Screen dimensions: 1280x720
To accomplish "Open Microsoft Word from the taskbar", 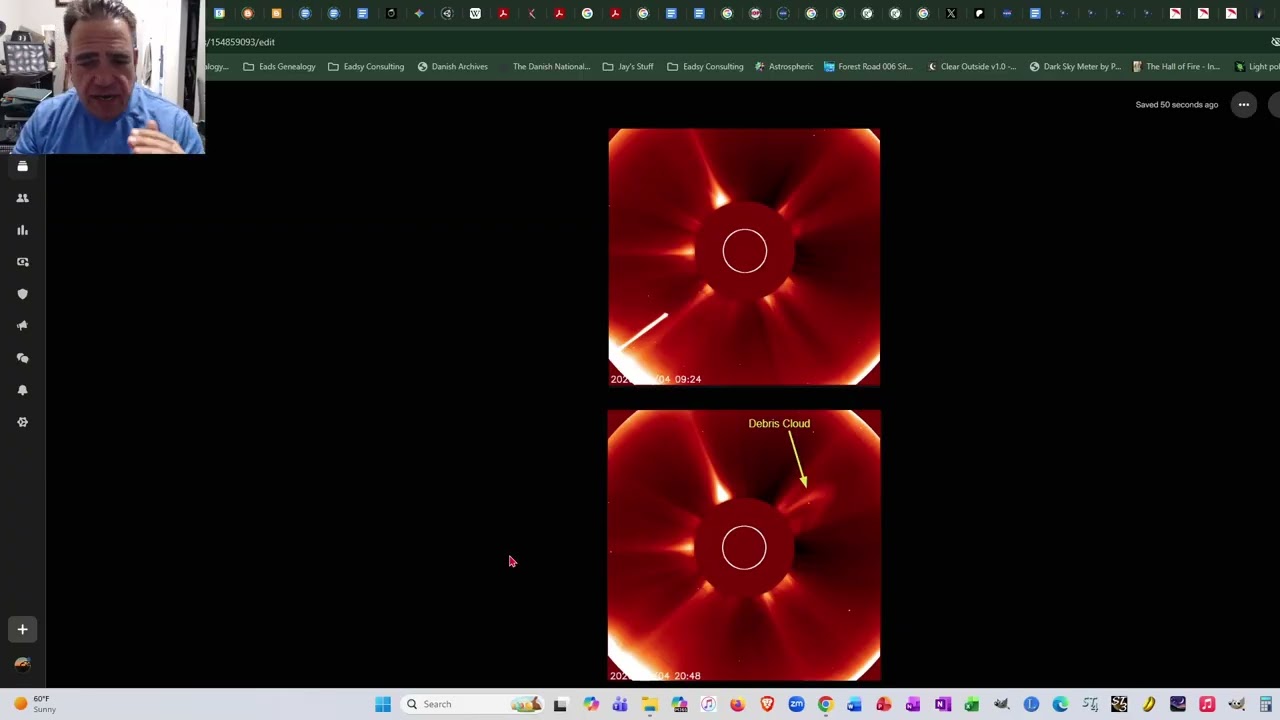I will point(854,704).
